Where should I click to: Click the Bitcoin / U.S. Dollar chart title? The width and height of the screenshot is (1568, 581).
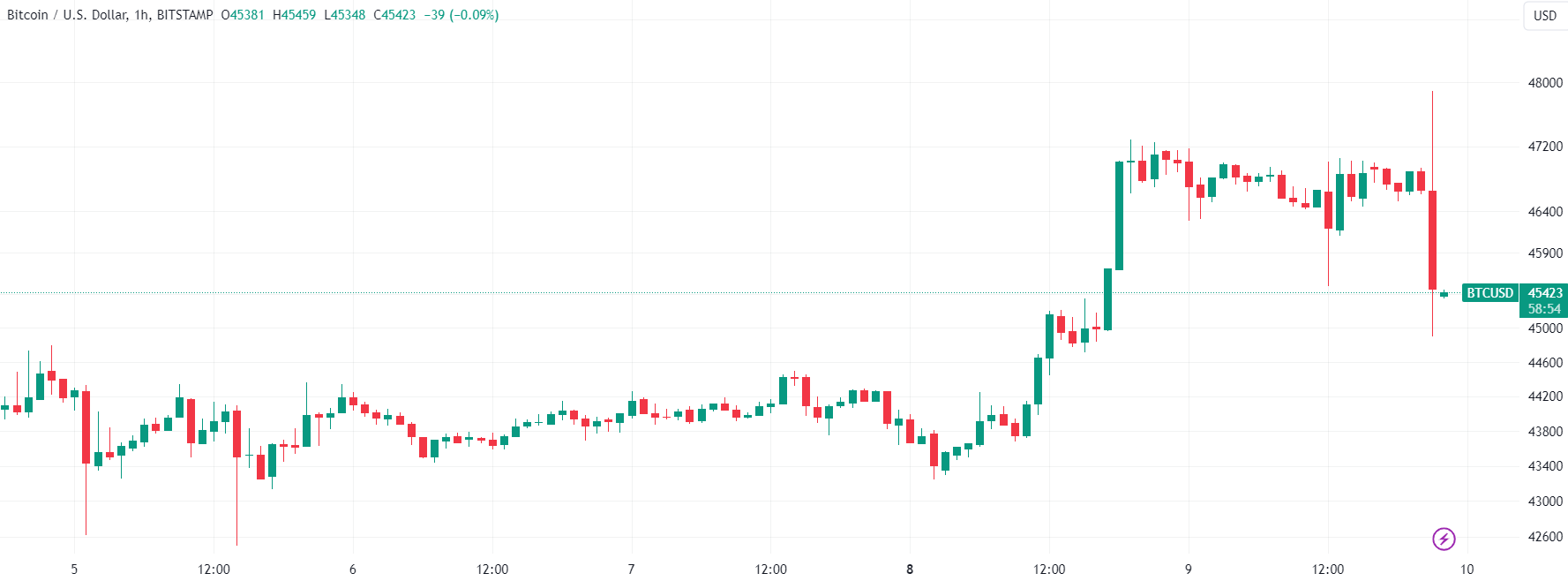coord(109,15)
